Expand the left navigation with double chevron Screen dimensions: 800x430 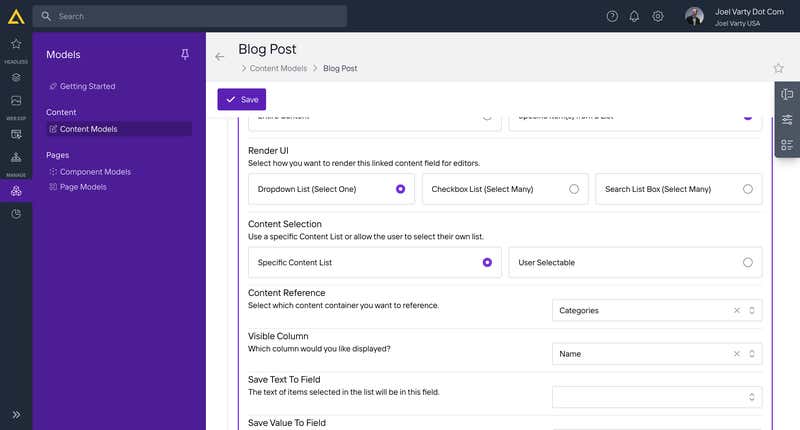[16, 414]
